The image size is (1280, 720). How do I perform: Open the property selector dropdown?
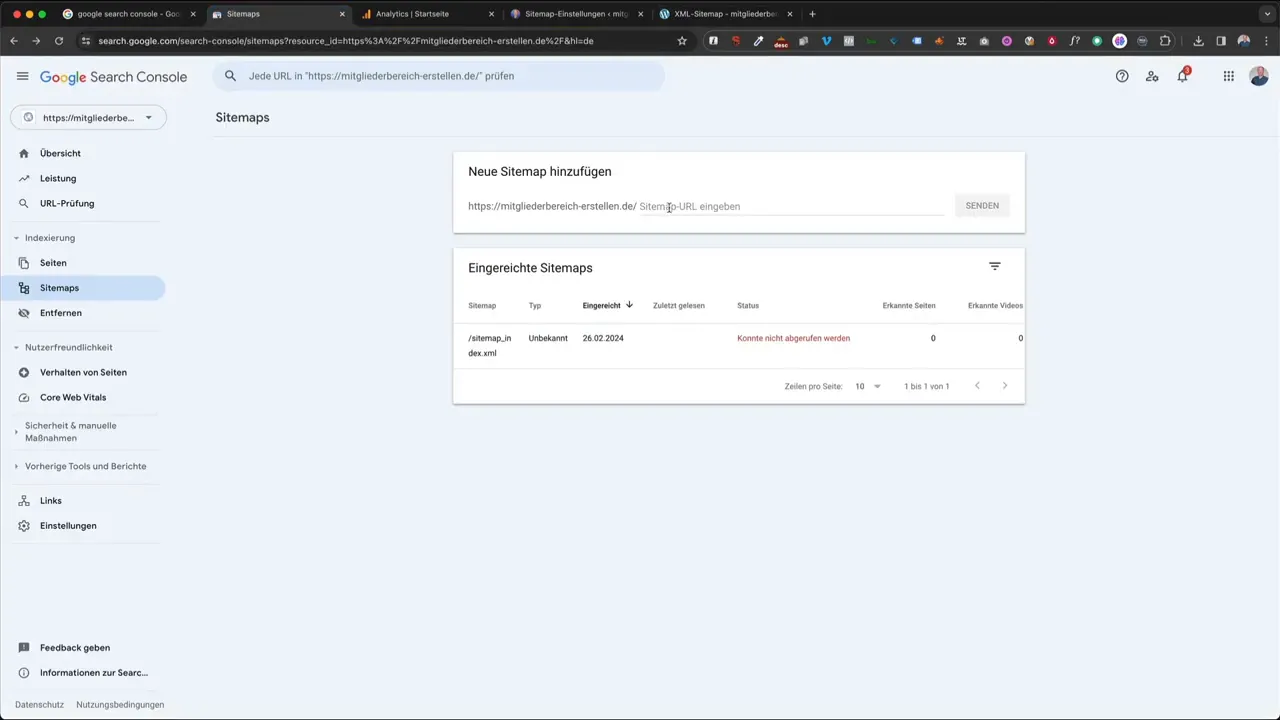(x=88, y=118)
